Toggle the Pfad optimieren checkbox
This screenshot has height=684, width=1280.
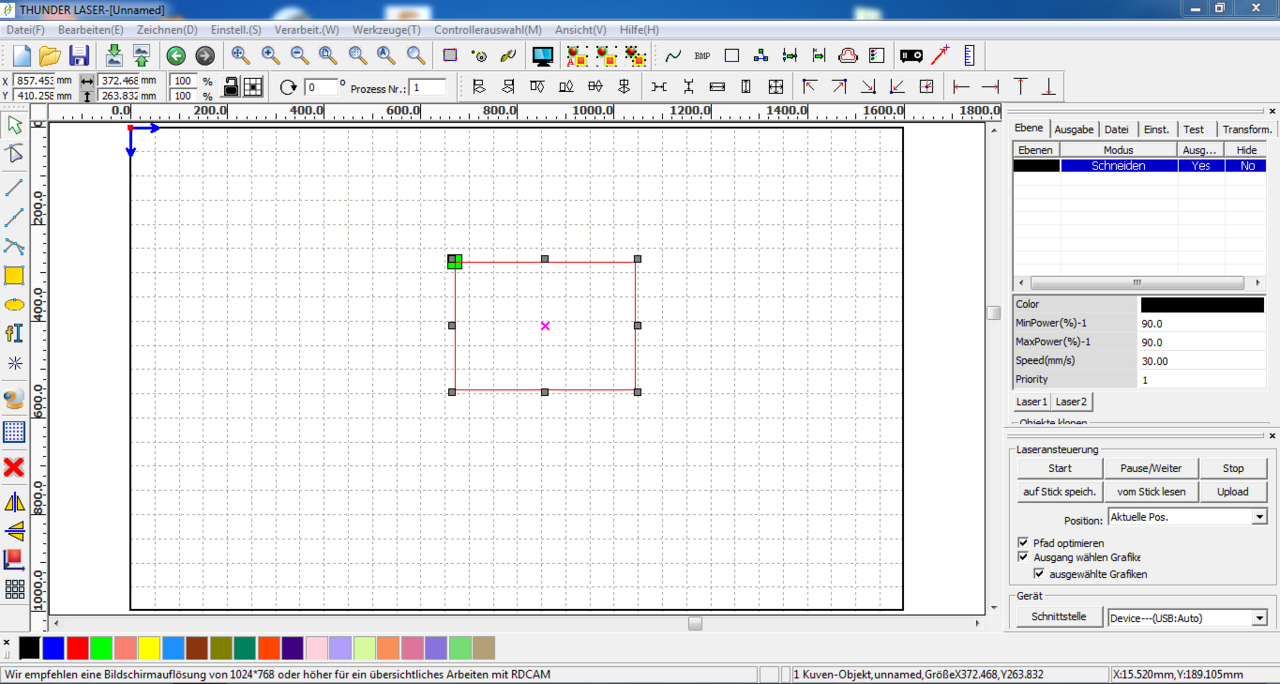[x=1023, y=543]
